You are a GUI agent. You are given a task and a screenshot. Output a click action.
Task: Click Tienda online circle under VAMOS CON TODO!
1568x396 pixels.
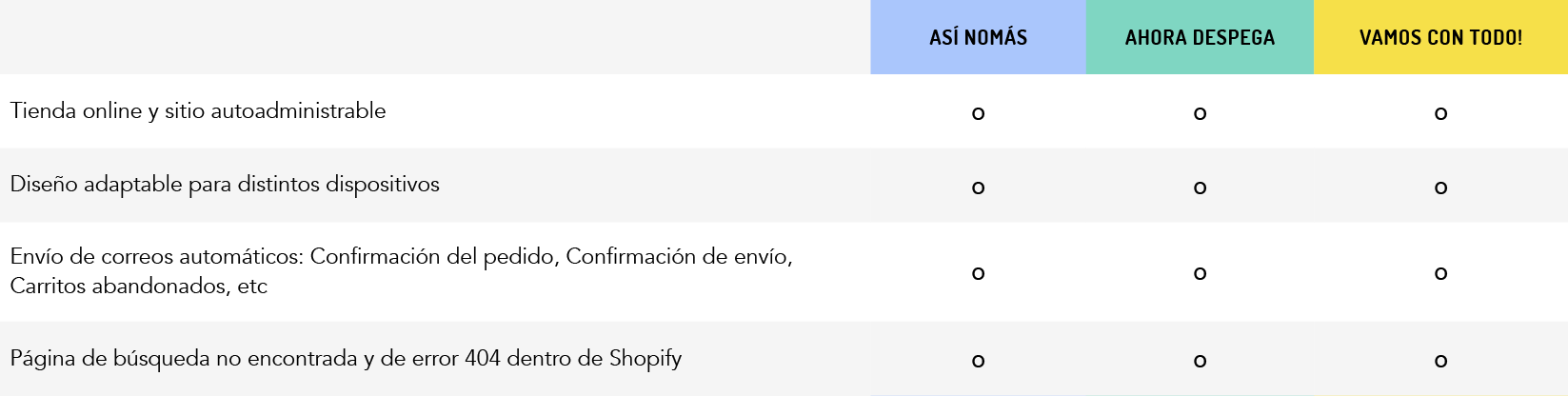[x=1440, y=113]
